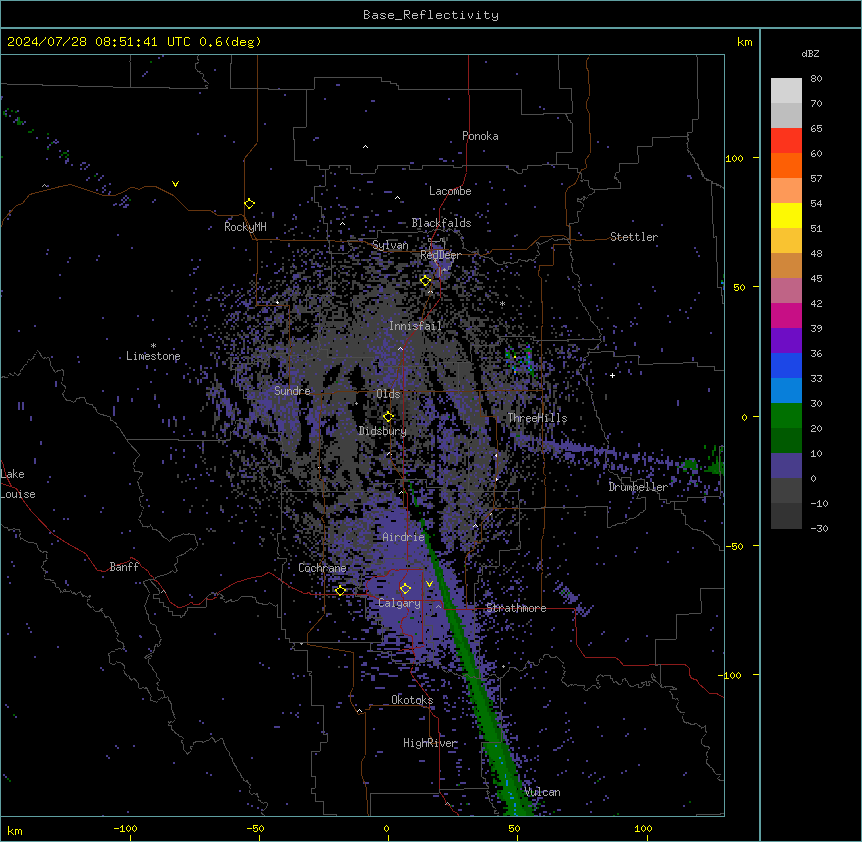Click the light gray 80 dBZ legend swatch
Screen dimensions: 862x842
pos(786,91)
